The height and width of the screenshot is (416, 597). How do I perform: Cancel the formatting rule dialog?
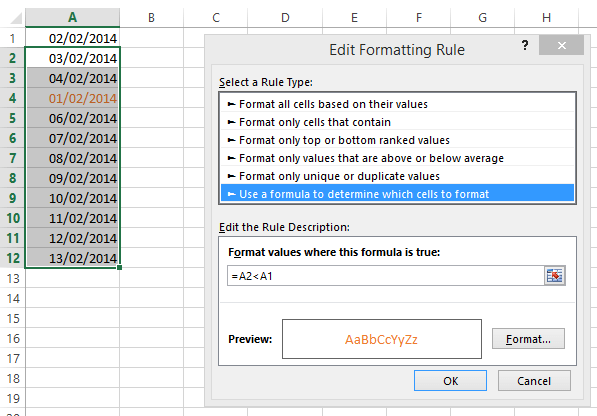coord(534,381)
